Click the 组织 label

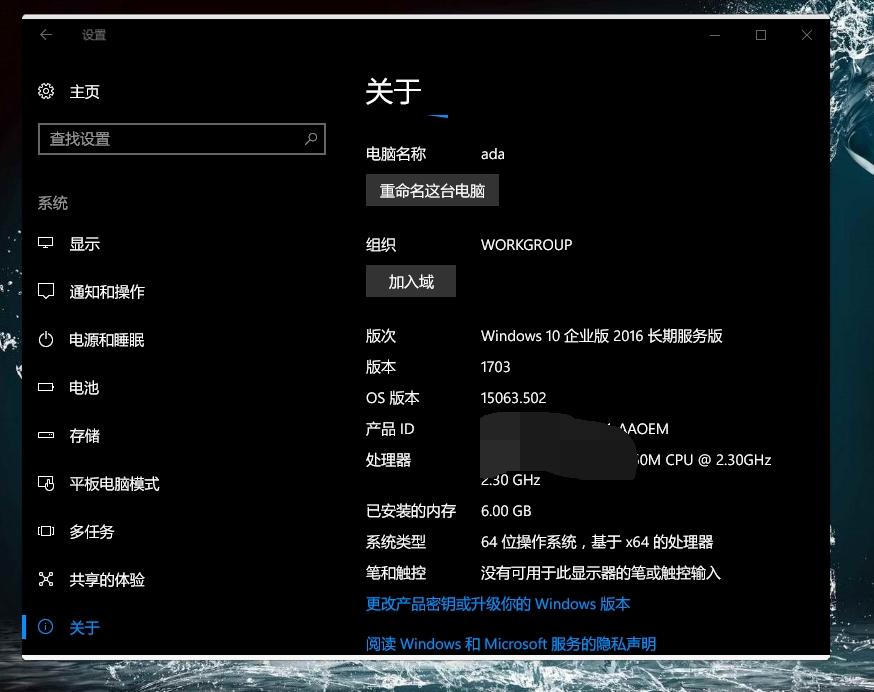click(x=381, y=245)
